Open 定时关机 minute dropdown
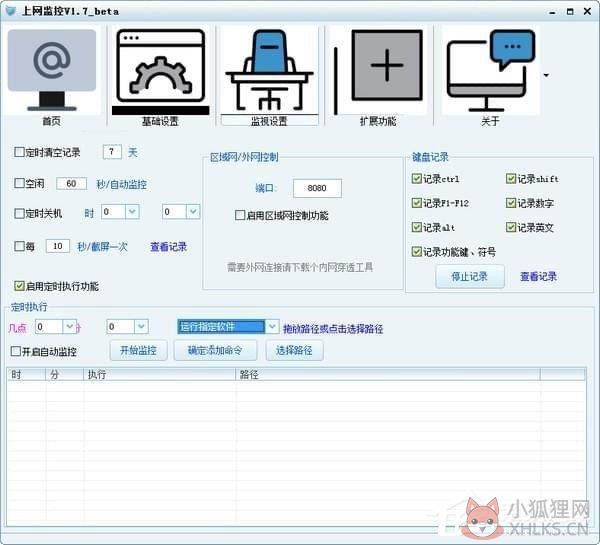Viewport: 600px width, 545px height. tap(193, 212)
